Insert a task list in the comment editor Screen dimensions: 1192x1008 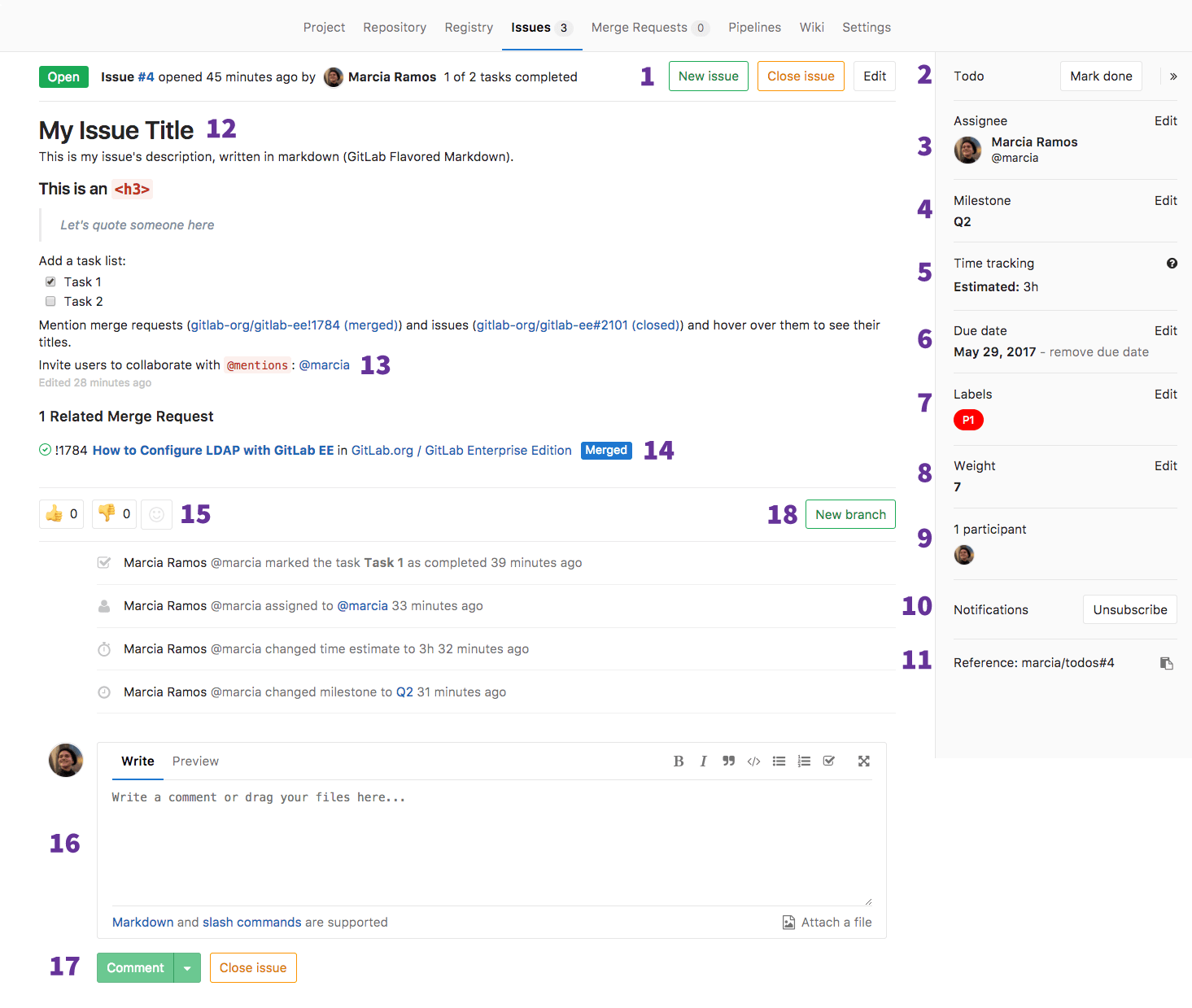click(829, 761)
